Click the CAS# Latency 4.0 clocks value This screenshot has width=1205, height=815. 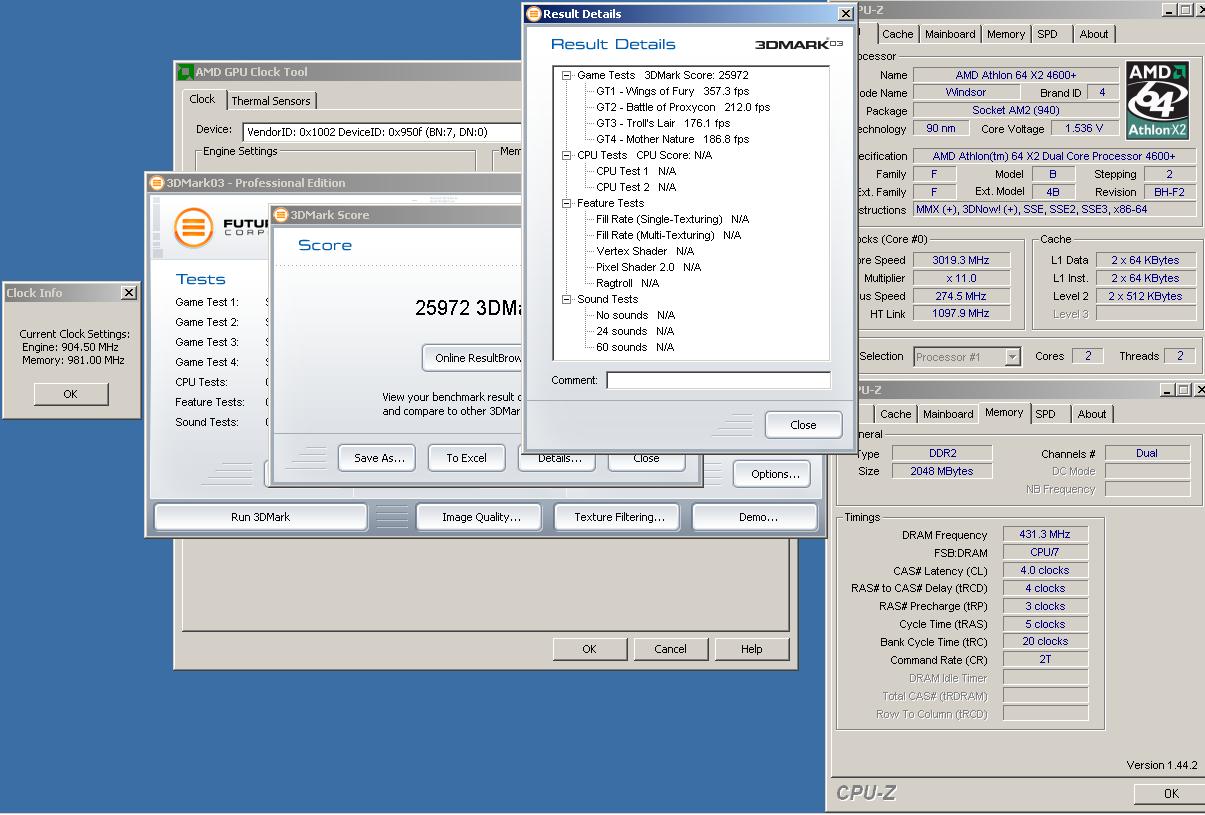1045,571
